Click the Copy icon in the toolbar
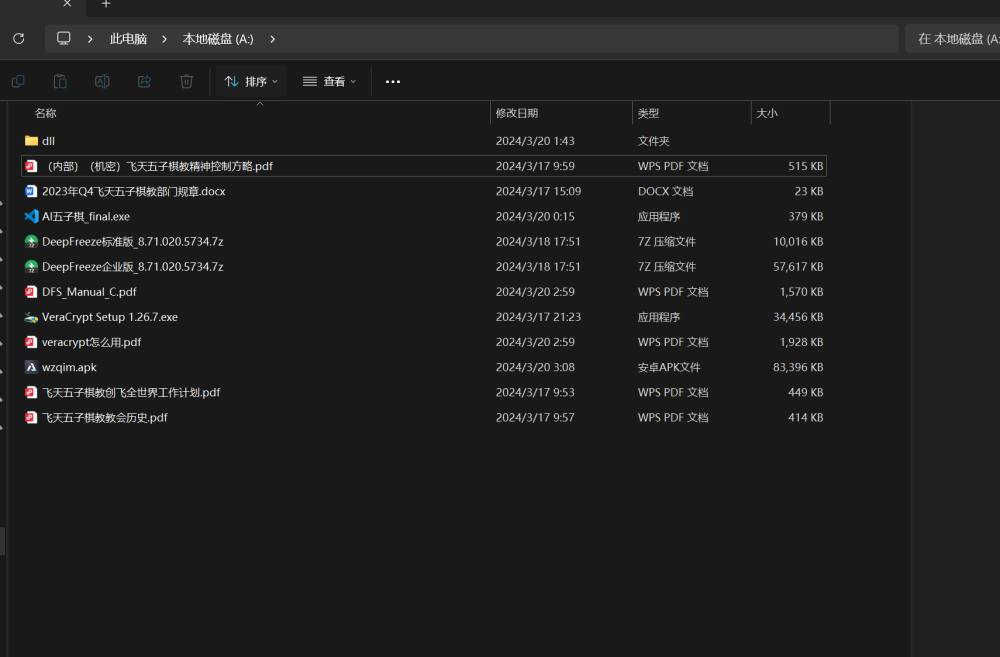Image resolution: width=1000 pixels, height=657 pixels. pyautogui.click(x=18, y=81)
